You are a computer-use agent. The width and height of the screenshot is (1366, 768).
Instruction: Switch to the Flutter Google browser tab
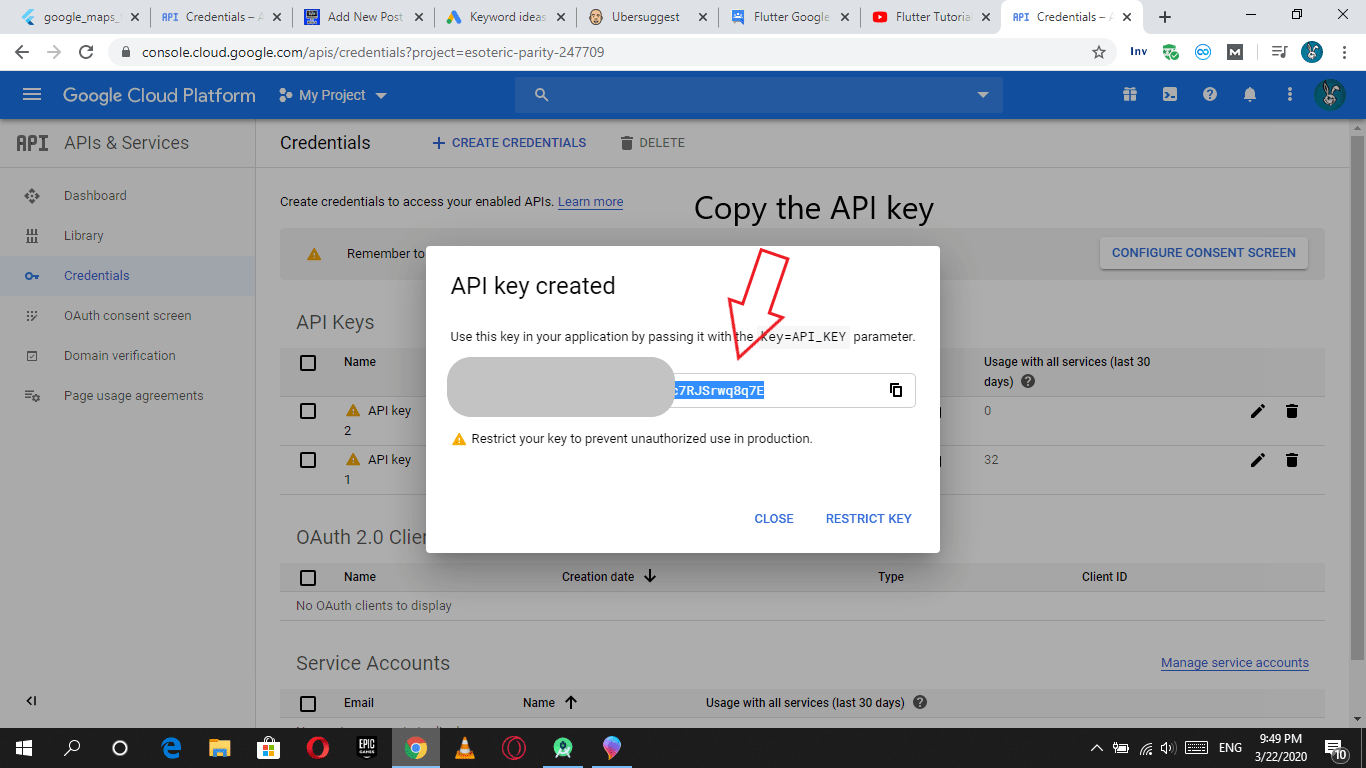pyautogui.click(x=789, y=16)
